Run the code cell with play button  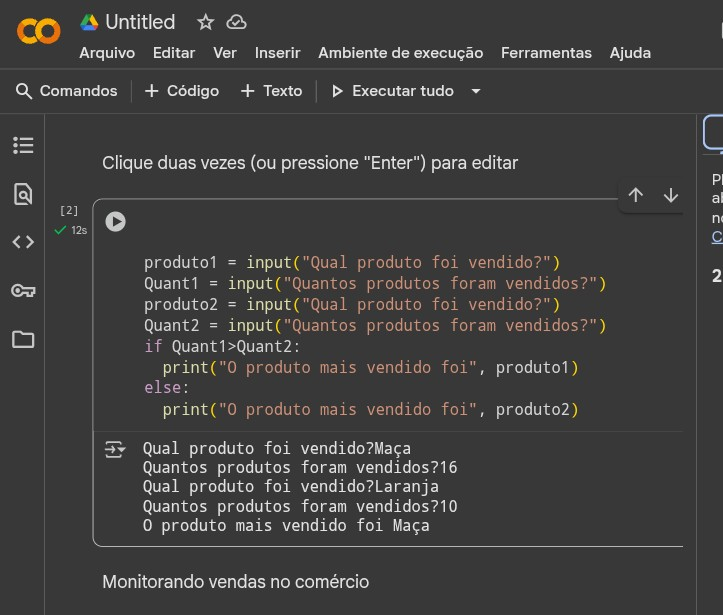[116, 222]
